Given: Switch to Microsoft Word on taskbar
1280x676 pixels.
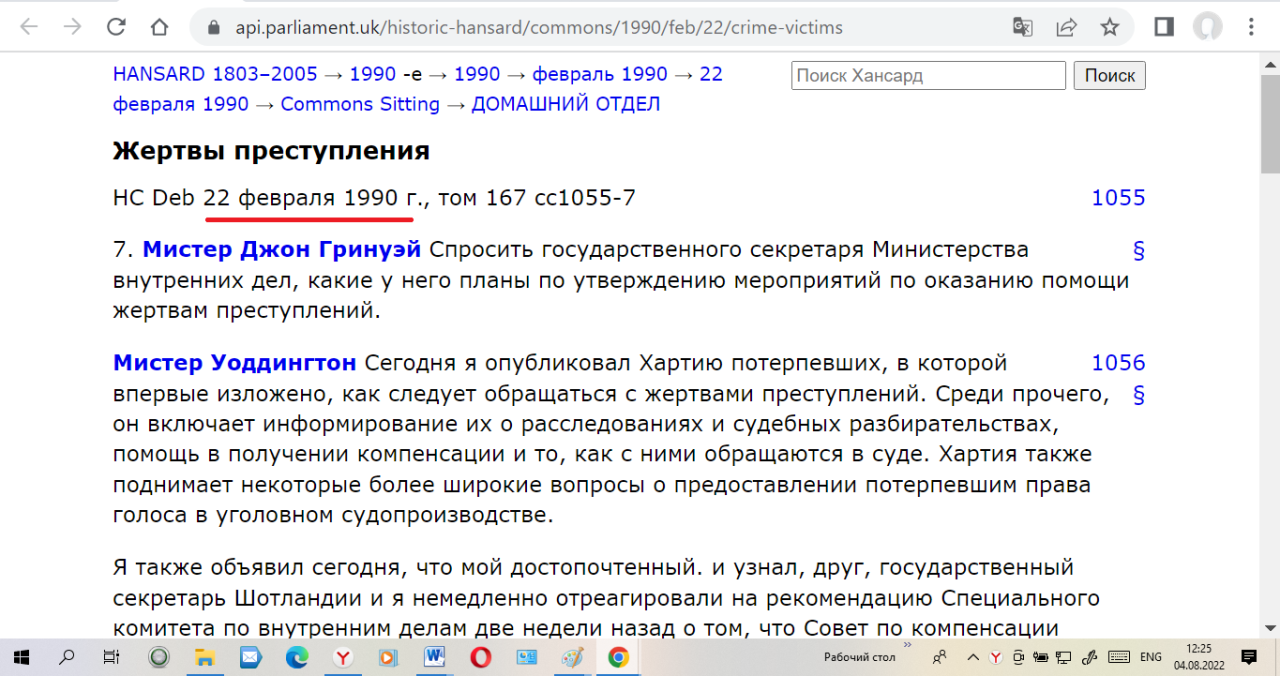Looking at the screenshot, I should click(x=434, y=657).
